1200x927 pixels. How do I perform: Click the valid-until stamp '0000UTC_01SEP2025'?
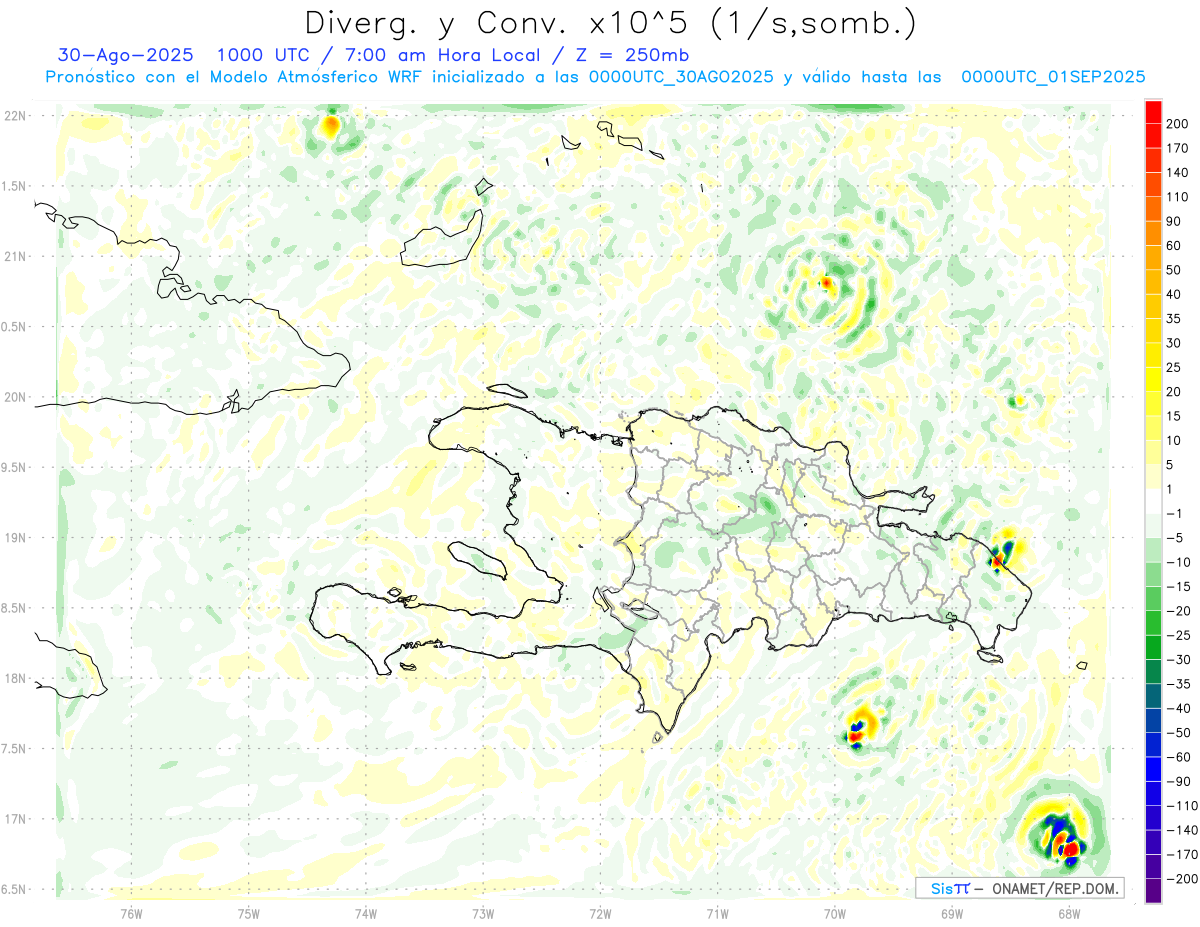[x=1053, y=77]
